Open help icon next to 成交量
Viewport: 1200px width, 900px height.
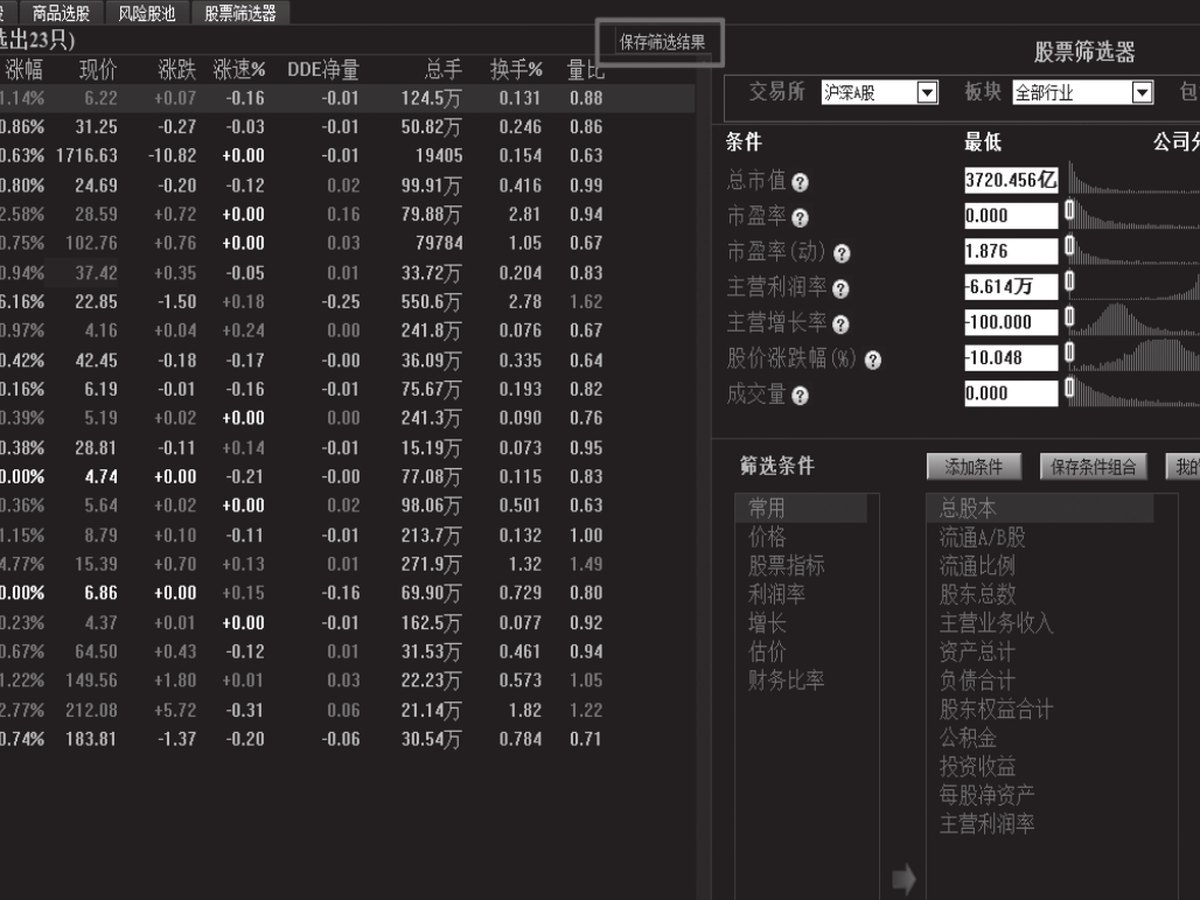point(800,396)
